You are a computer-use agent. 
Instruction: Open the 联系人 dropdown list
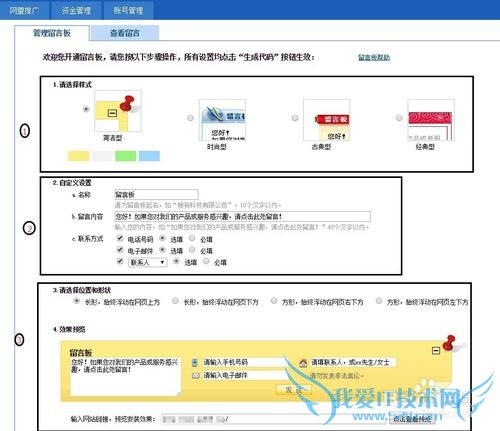pyautogui.click(x=148, y=262)
